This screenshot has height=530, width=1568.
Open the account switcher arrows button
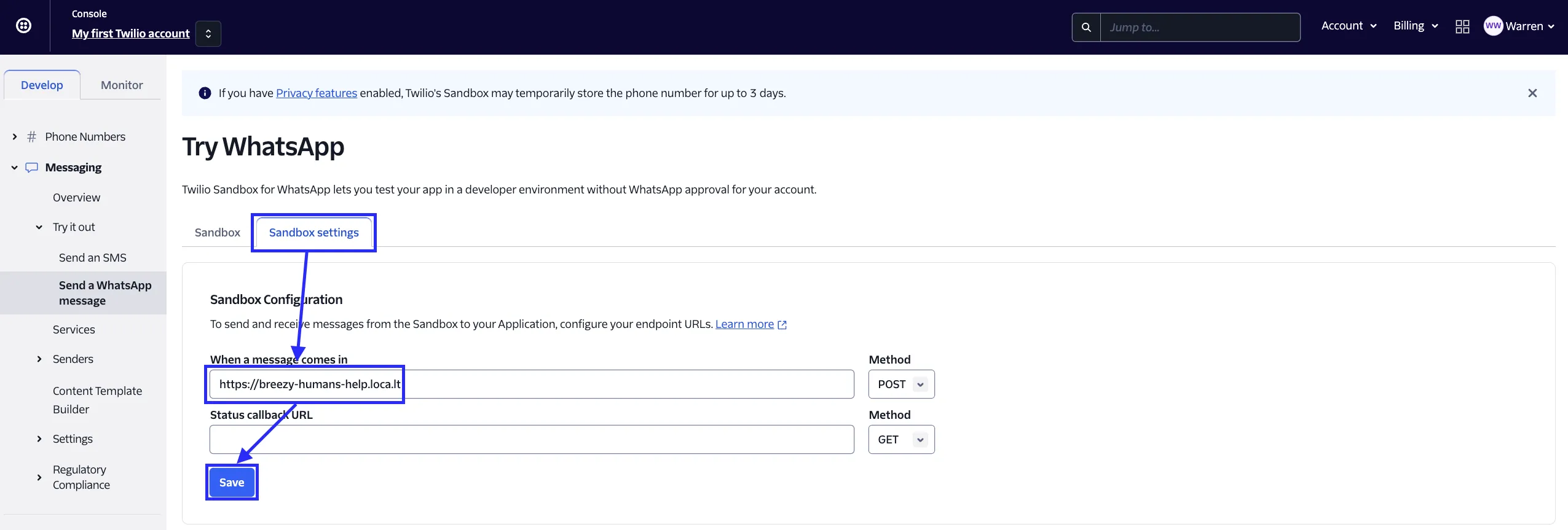click(x=208, y=34)
